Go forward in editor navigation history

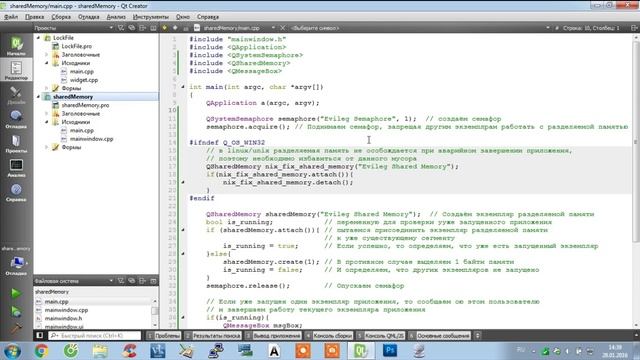(x=175, y=28)
